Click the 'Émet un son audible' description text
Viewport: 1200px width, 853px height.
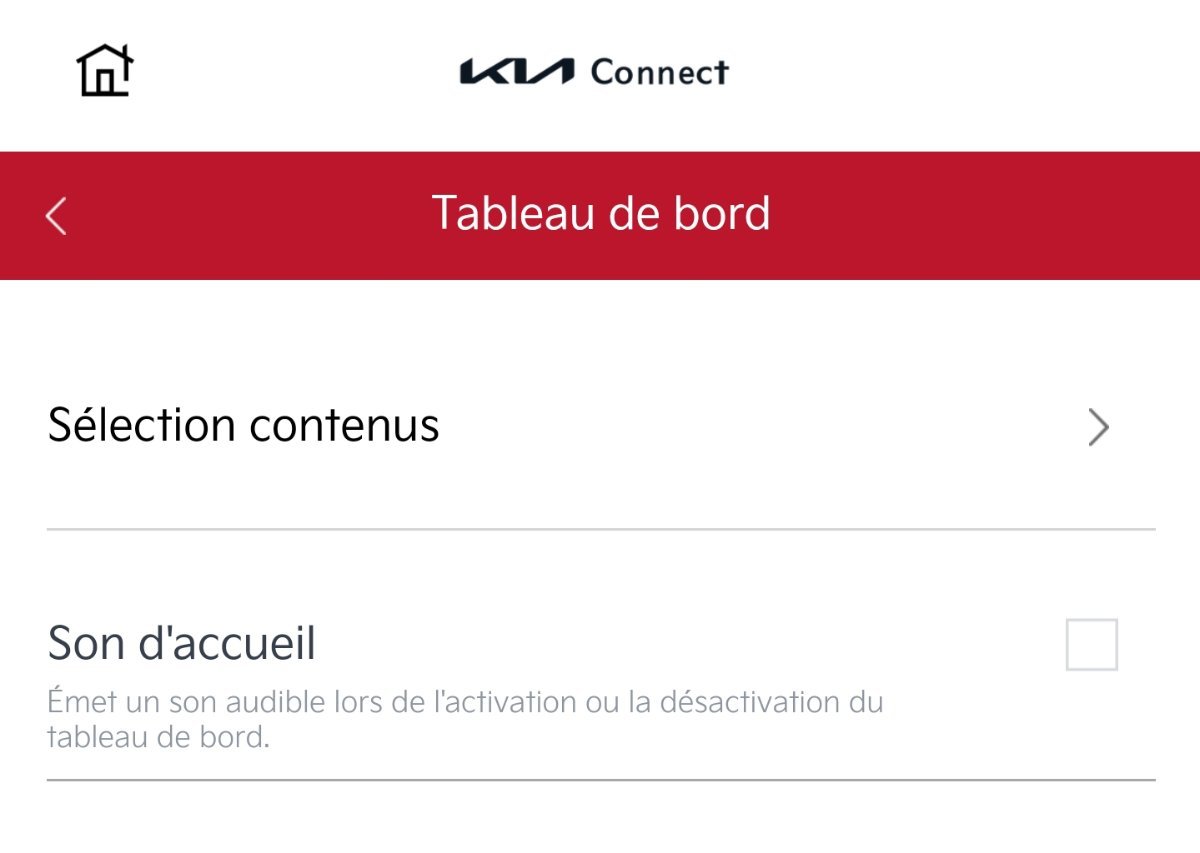pos(465,720)
